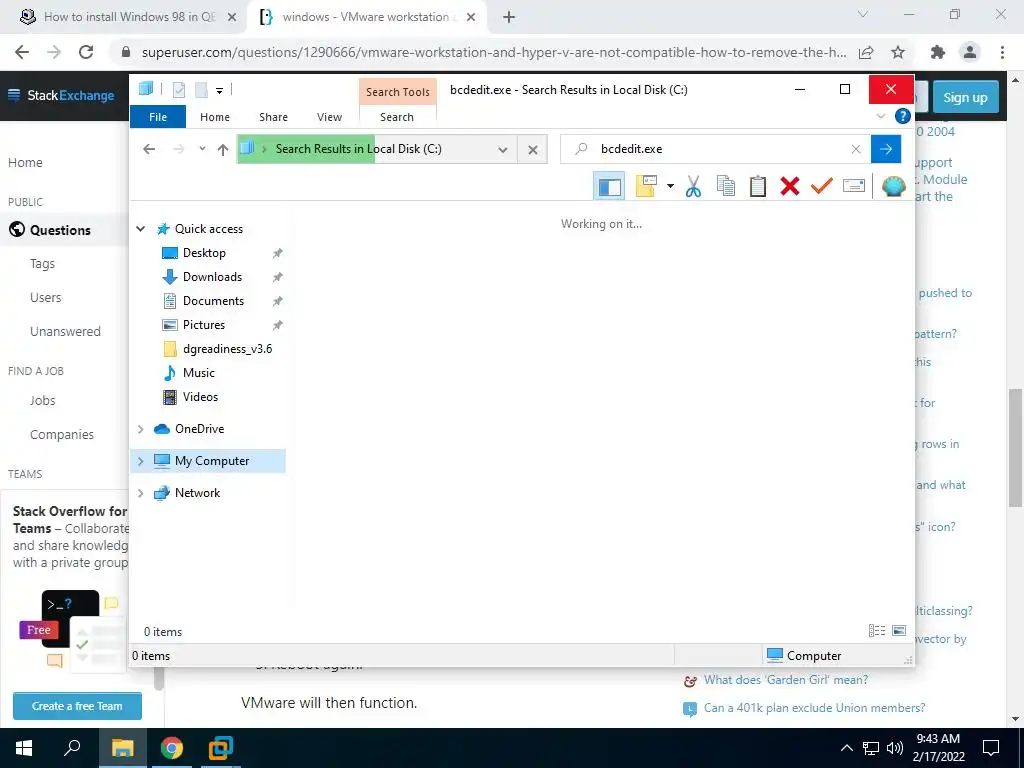The image size is (1024, 768).
Task: Expand the My Computer tree node
Action: click(x=140, y=460)
